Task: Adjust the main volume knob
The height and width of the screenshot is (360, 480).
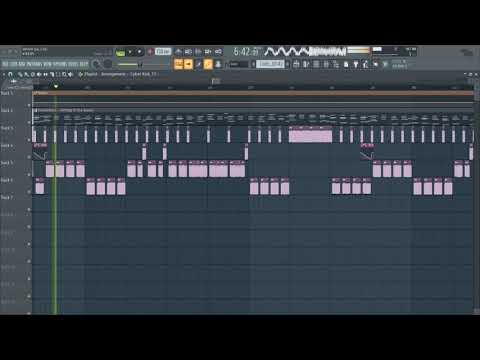Action: pyautogui.click(x=96, y=64)
